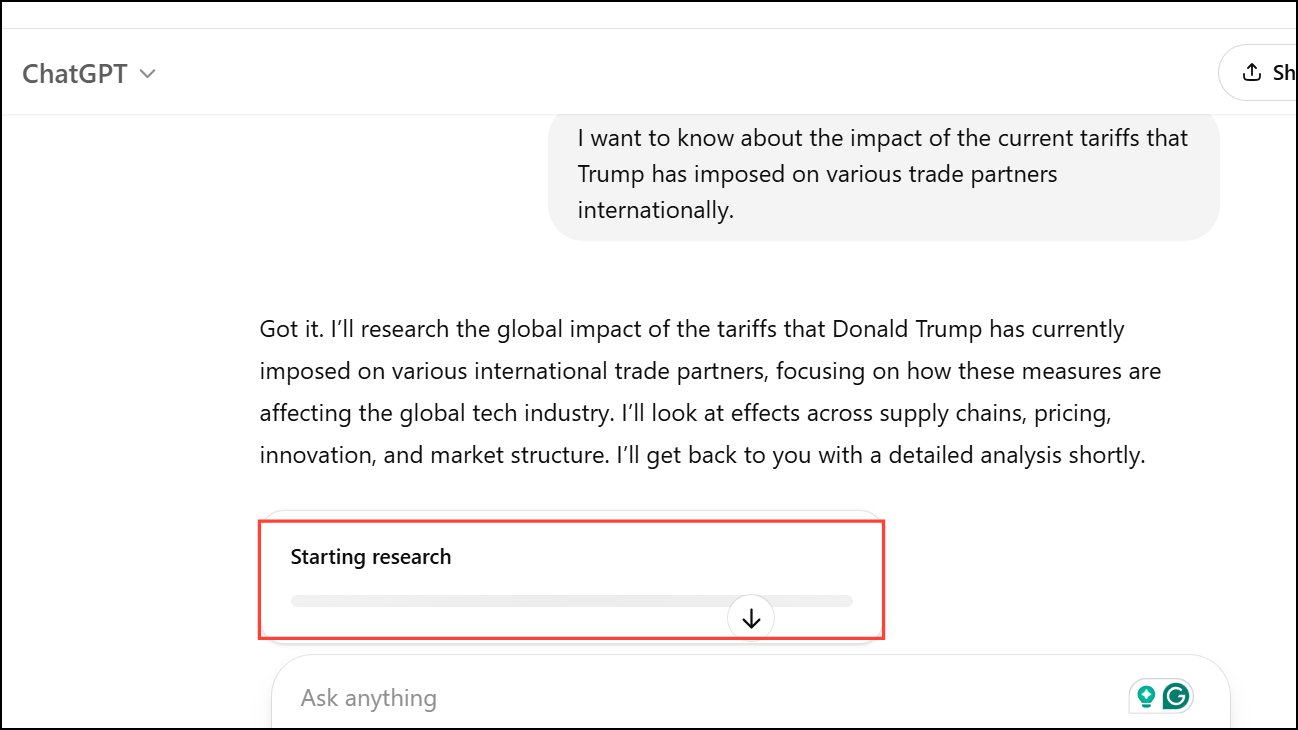Open the green Grammarly G icon
This screenshot has height=730, width=1298.
[1177, 696]
